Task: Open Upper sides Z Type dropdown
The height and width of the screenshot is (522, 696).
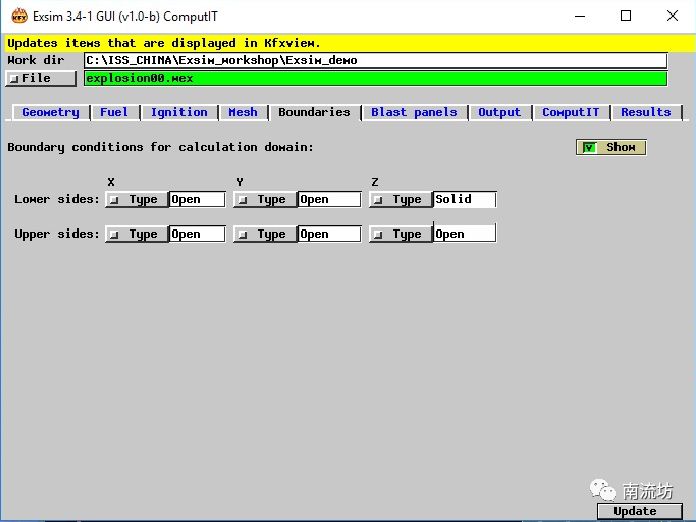Action: (x=400, y=234)
